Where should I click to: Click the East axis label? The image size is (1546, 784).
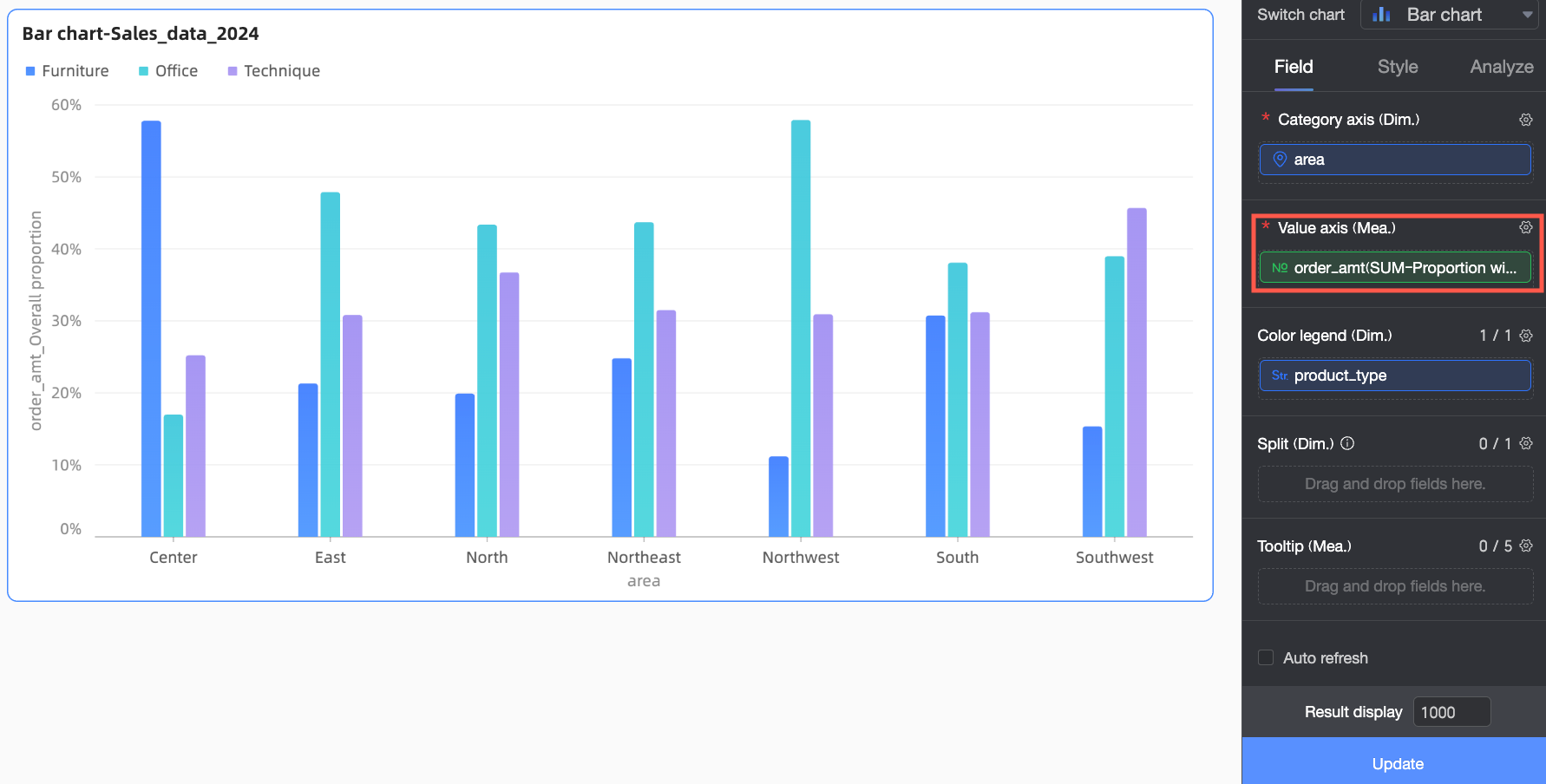point(331,558)
